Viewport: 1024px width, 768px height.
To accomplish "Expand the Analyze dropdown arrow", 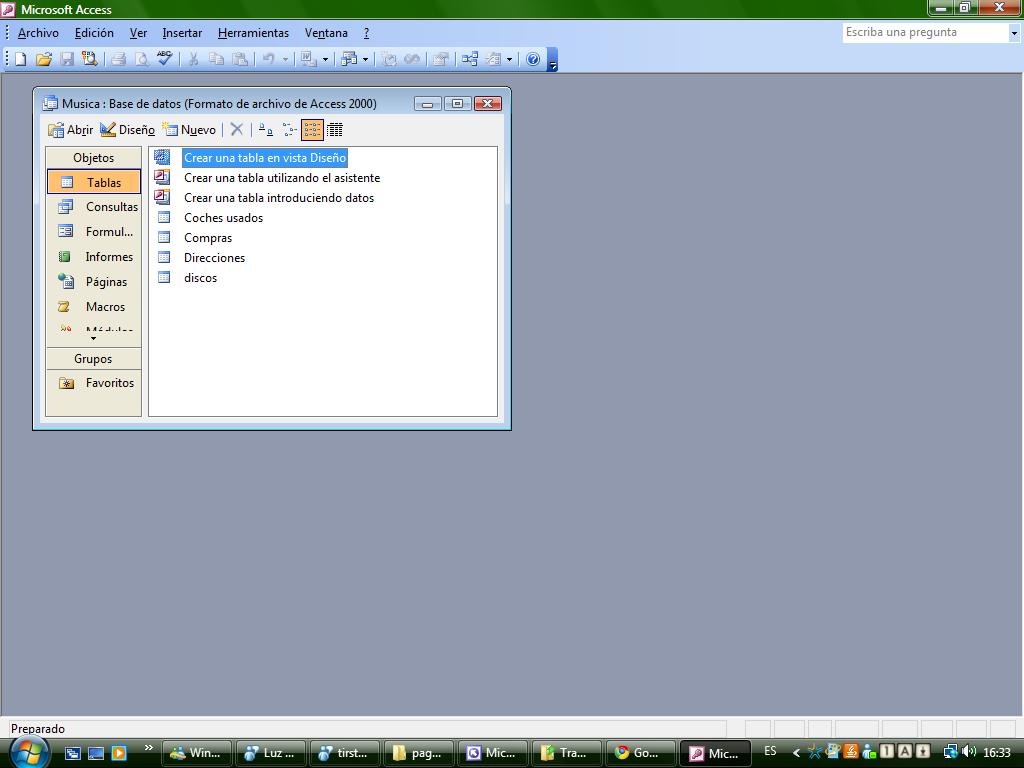I will tap(365, 59).
